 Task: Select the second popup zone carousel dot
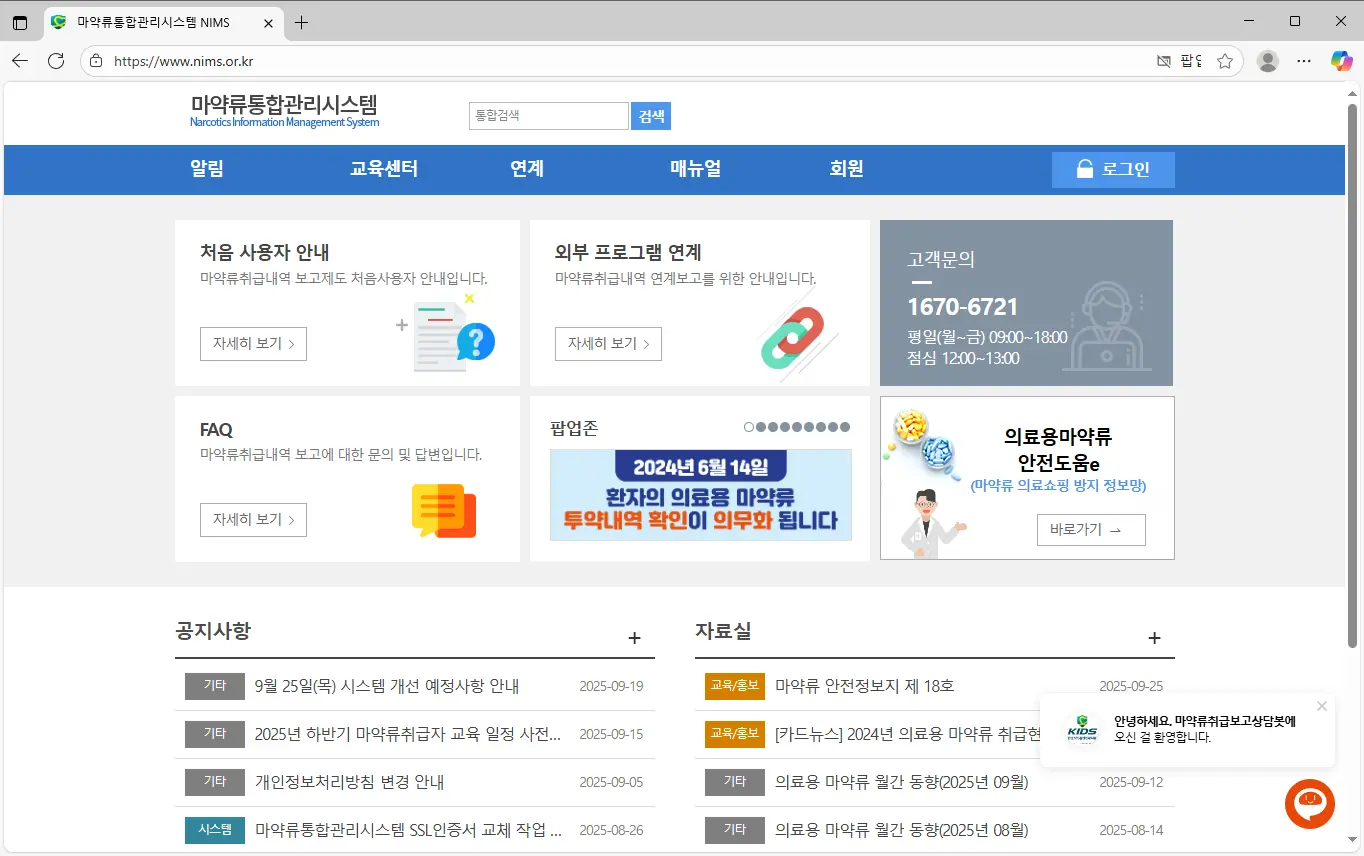761,427
